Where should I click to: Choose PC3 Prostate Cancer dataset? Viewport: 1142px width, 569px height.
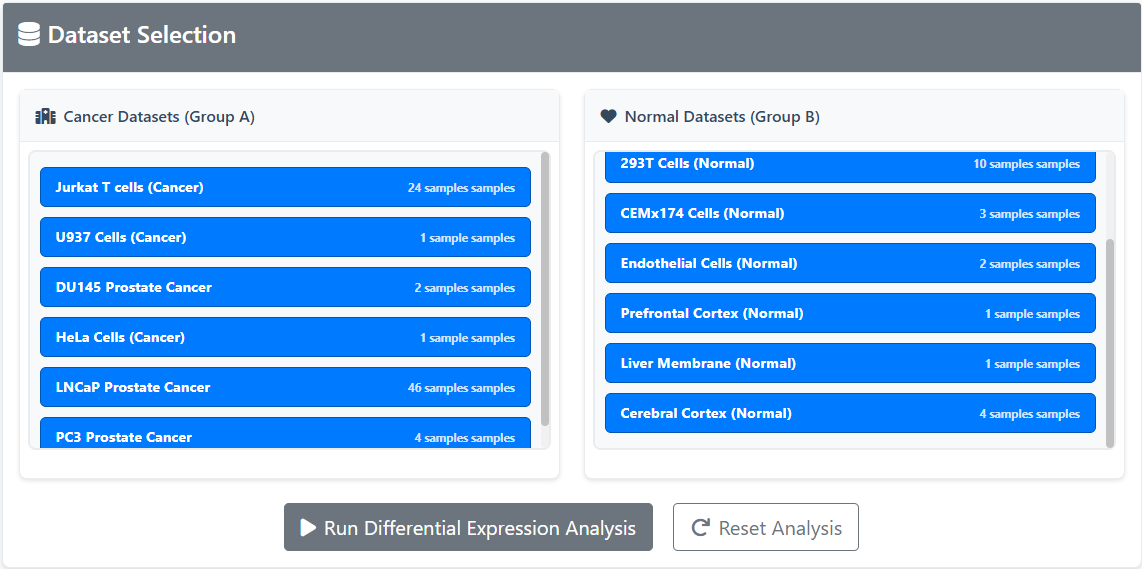[x=286, y=433]
